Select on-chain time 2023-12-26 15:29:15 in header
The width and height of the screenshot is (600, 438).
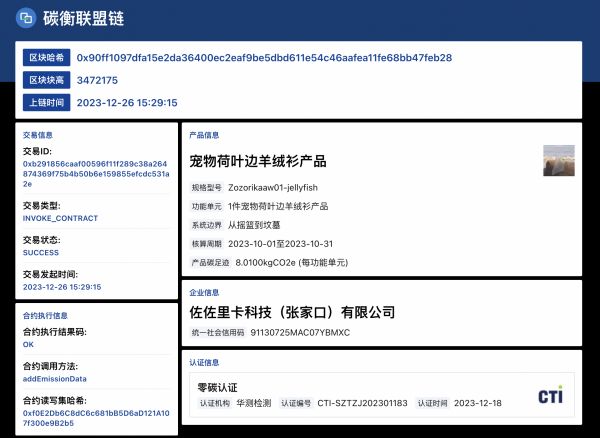pos(127,103)
